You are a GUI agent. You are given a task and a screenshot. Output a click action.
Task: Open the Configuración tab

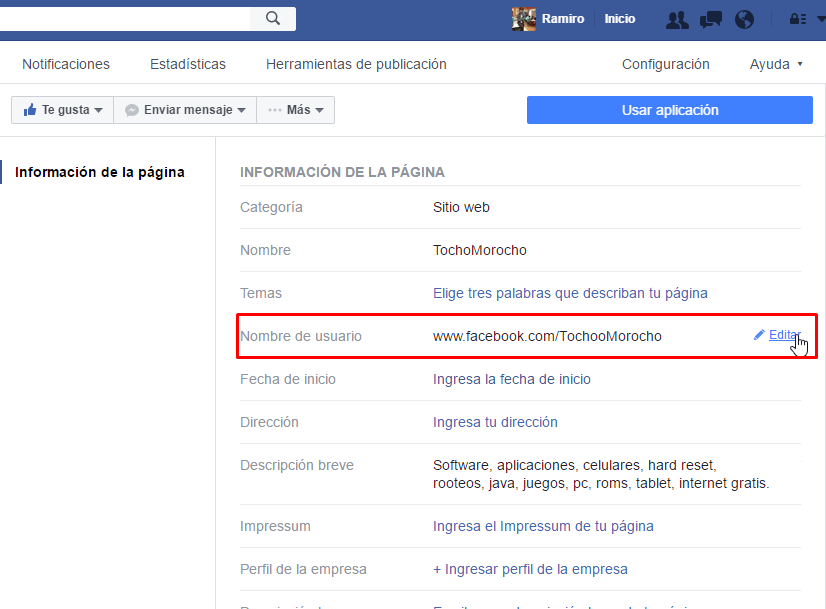(x=665, y=64)
